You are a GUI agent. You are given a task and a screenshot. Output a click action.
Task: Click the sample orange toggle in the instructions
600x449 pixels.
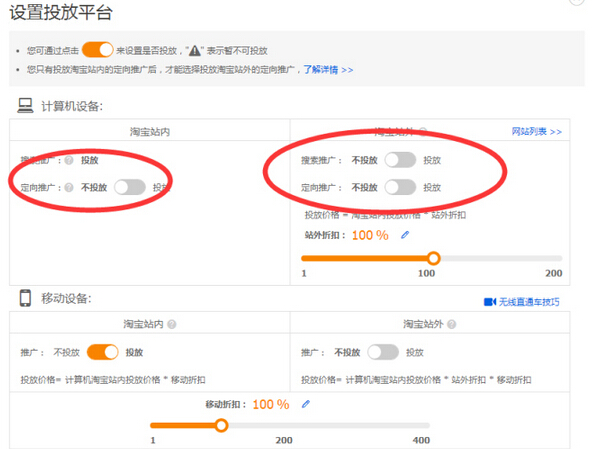(x=97, y=50)
